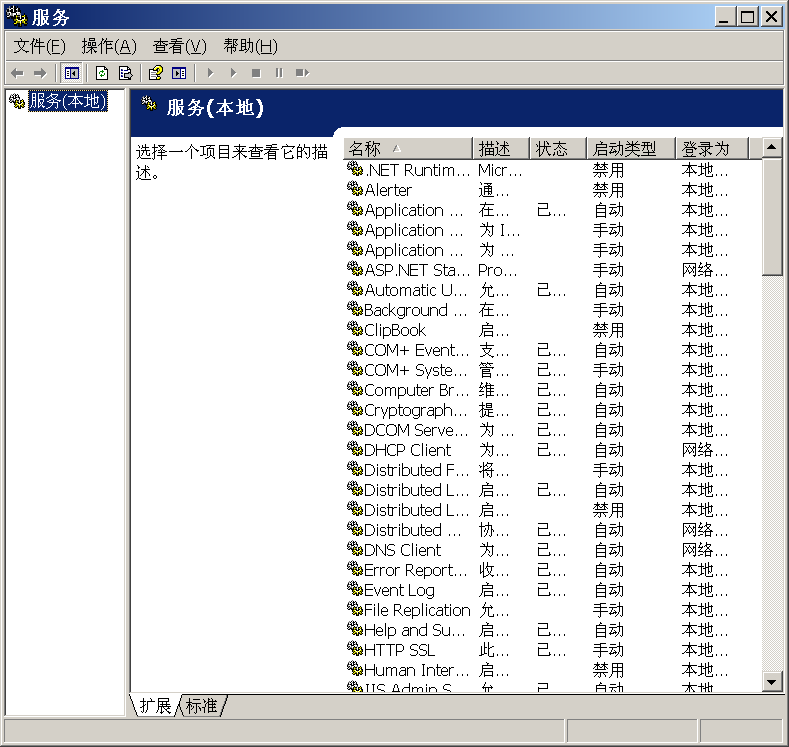Click the Restart Service icon
Screen dimensions: 789x747
pyautogui.click(x=302, y=73)
